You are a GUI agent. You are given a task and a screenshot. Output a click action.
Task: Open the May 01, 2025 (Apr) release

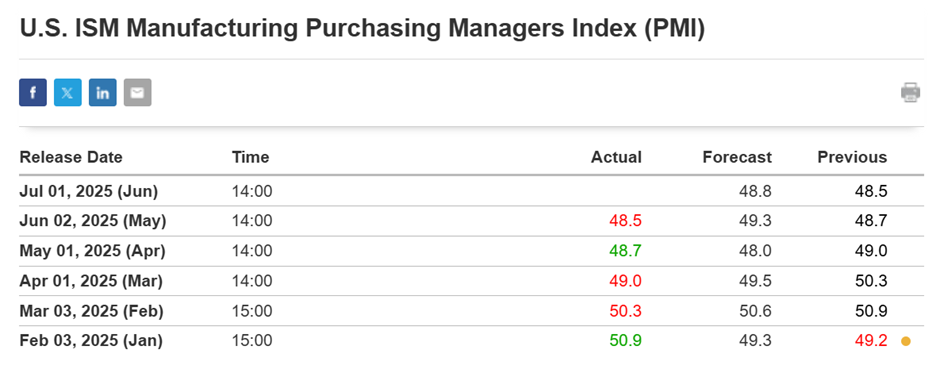(471, 251)
